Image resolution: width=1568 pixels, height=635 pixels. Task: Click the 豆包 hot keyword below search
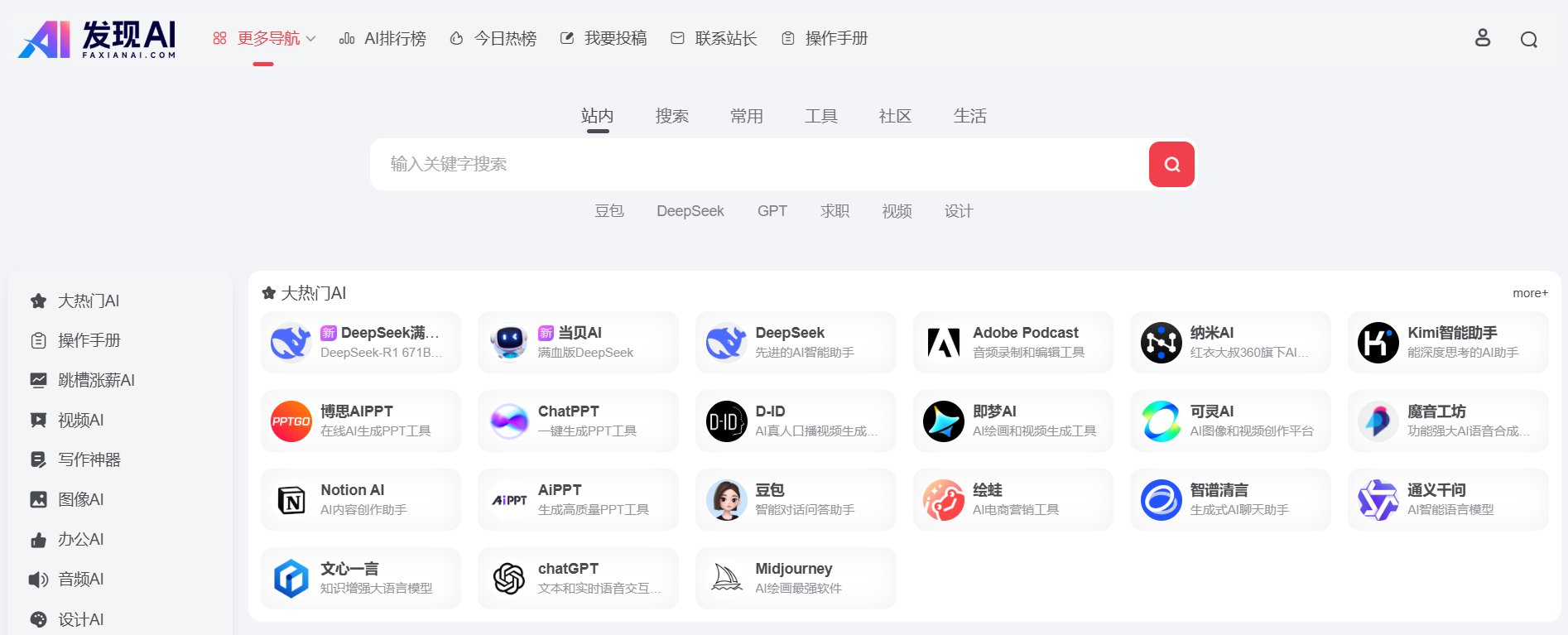(x=609, y=211)
